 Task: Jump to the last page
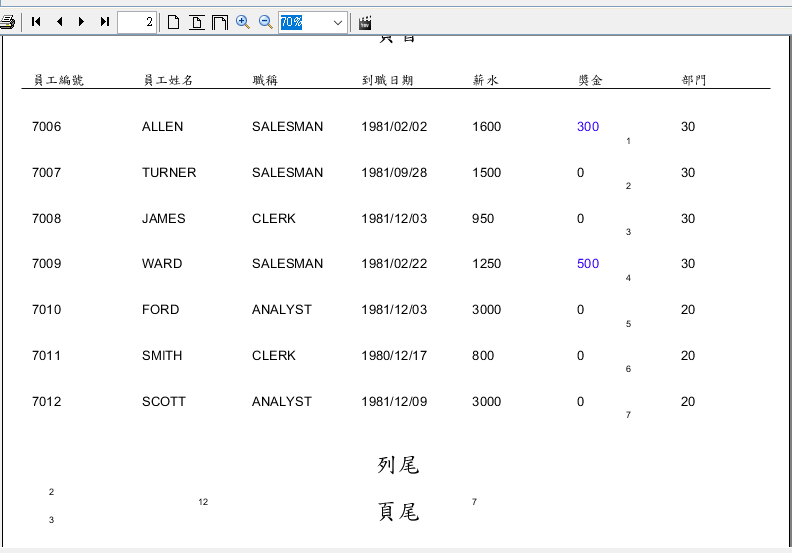pos(105,22)
